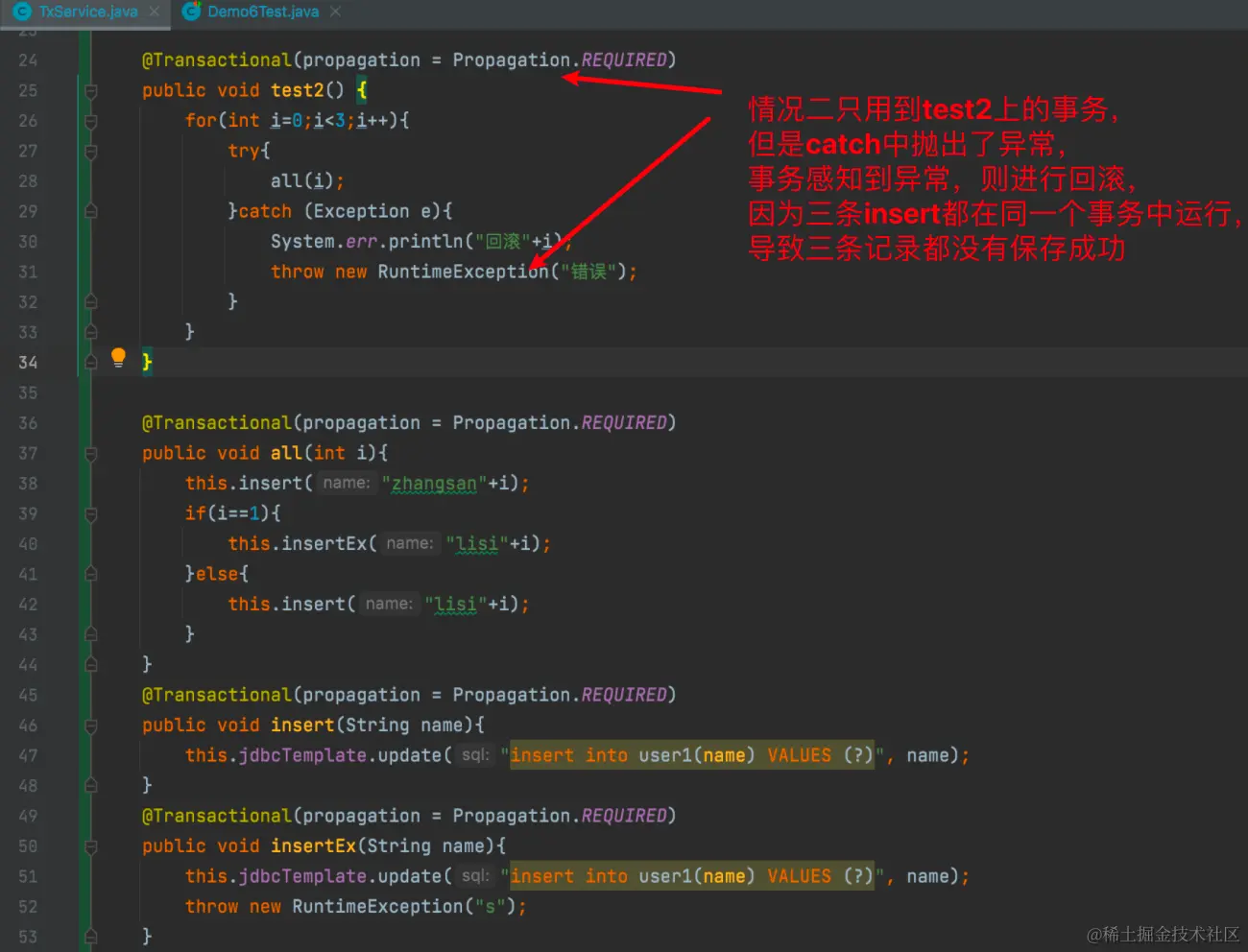
Task: Collapse the insertEx method fold on line 50
Action: pyautogui.click(x=91, y=847)
